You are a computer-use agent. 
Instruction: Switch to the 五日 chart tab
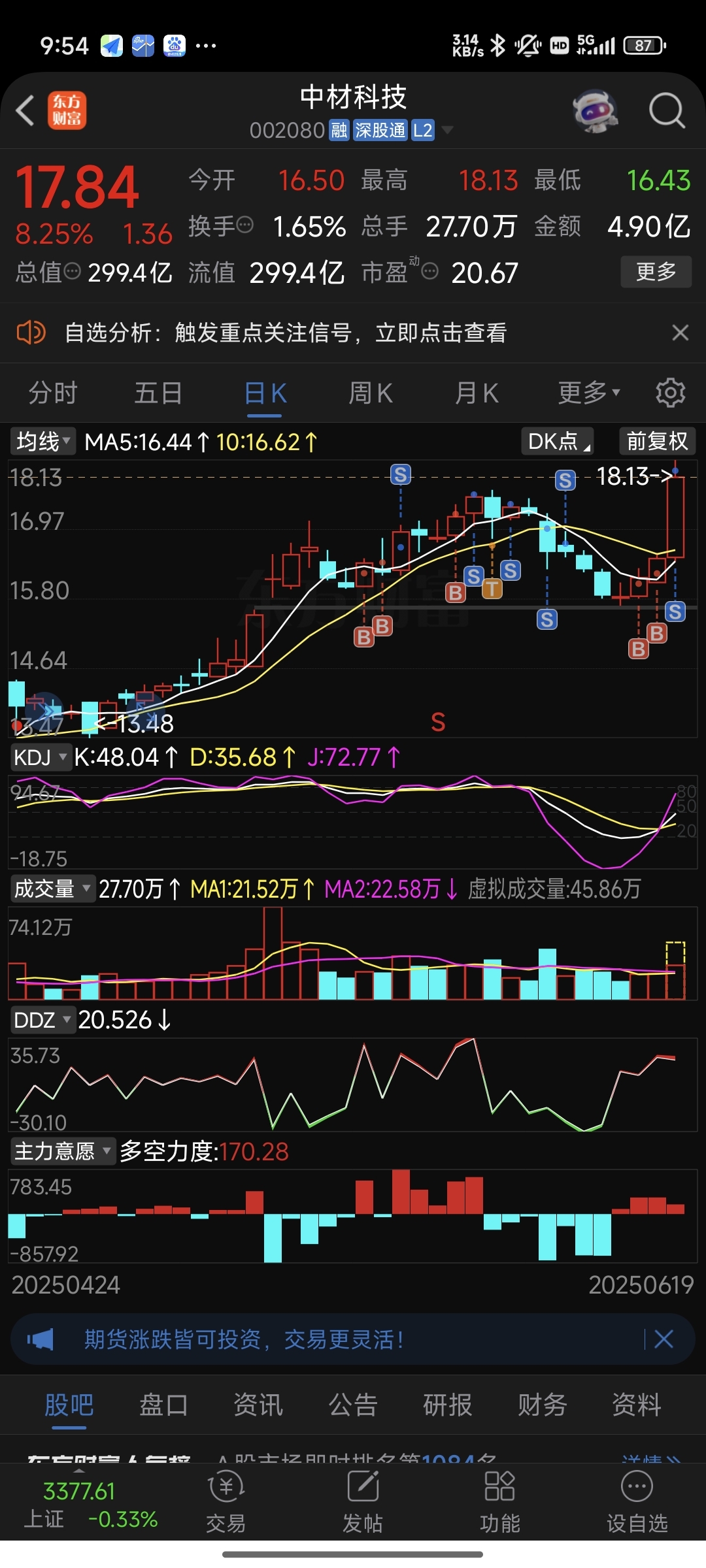158,393
